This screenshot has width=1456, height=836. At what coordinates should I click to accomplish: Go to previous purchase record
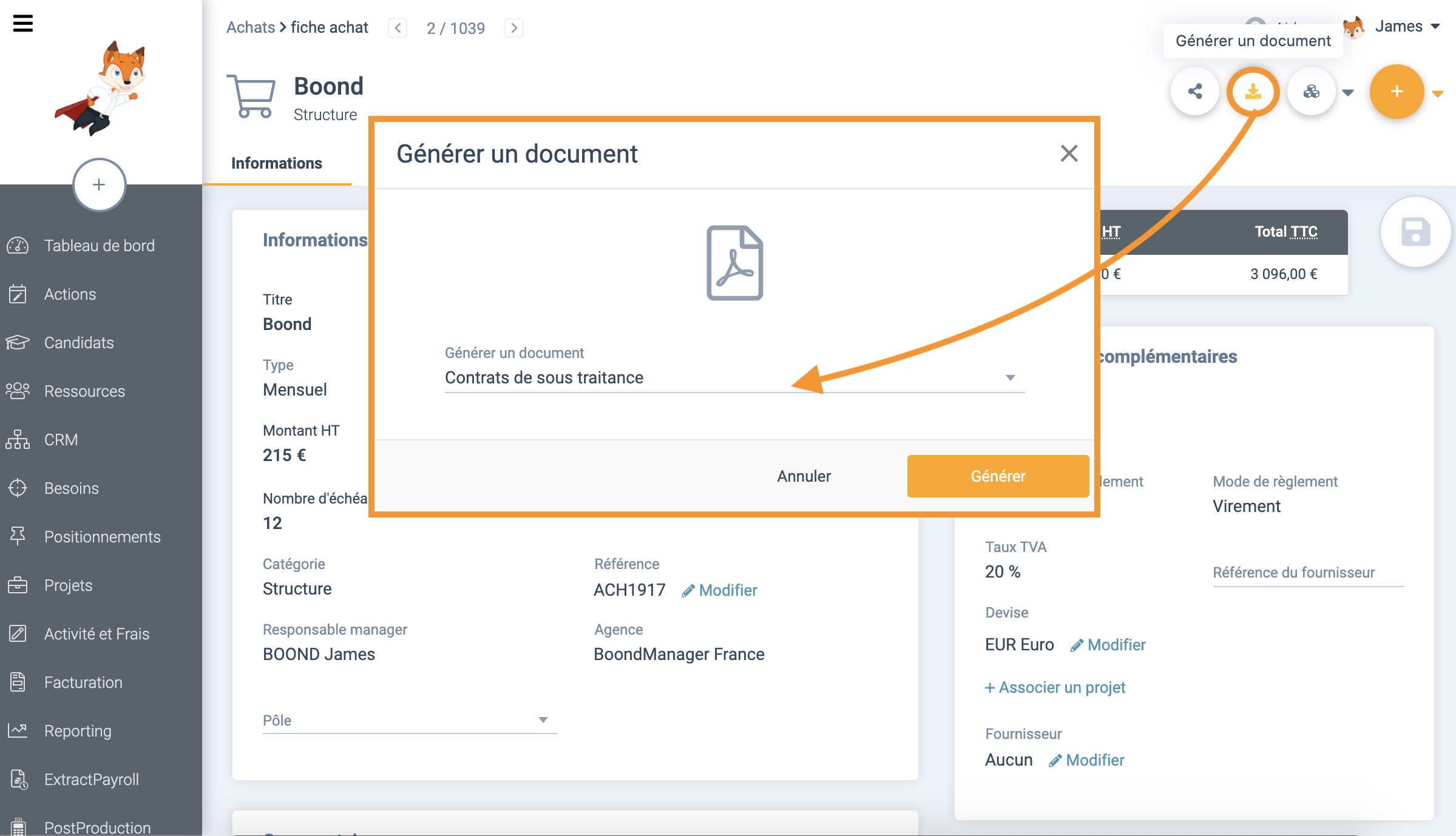tap(398, 28)
